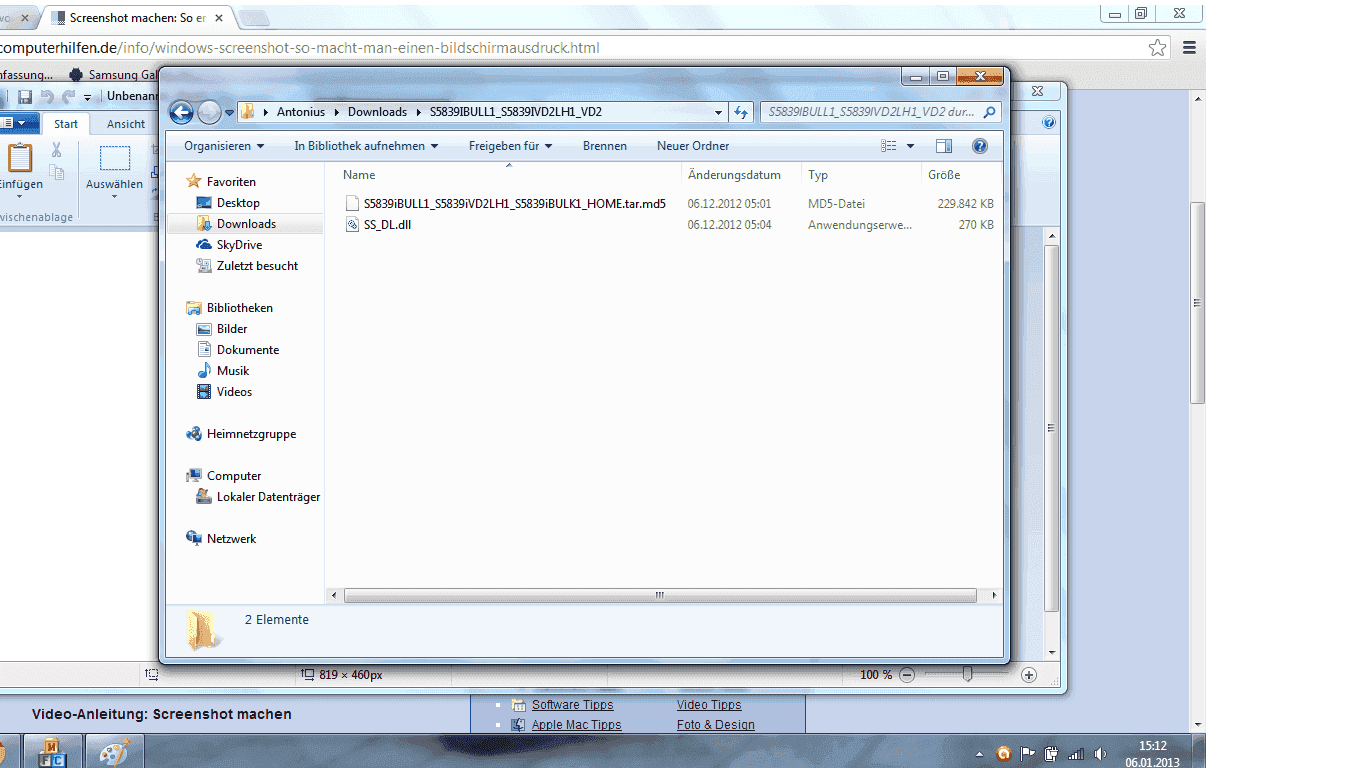1366x768 pixels.
Task: Open In Bibliothek aufnehmen dropdown
Action: tap(366, 146)
